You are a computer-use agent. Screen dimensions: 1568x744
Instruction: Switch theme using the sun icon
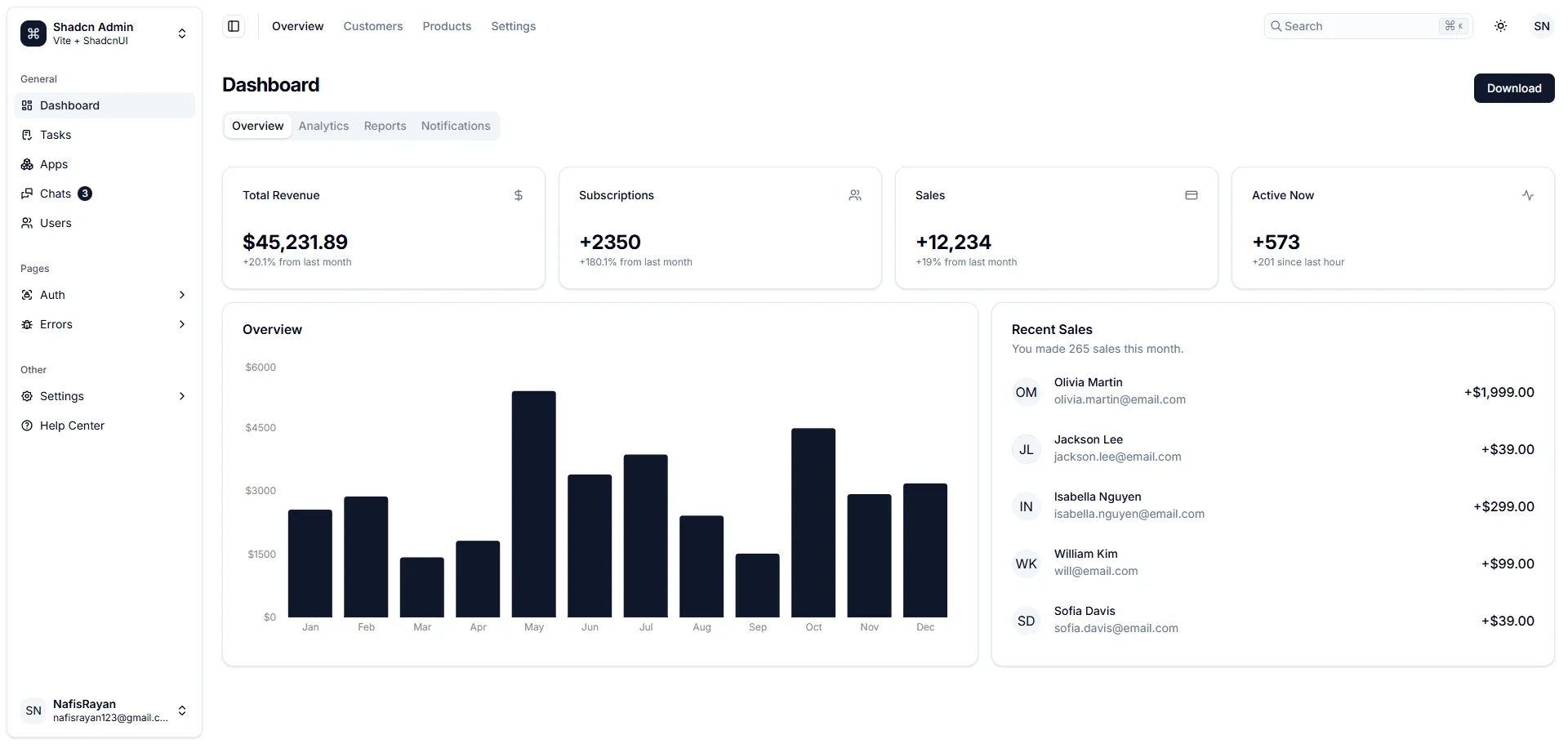click(1500, 26)
